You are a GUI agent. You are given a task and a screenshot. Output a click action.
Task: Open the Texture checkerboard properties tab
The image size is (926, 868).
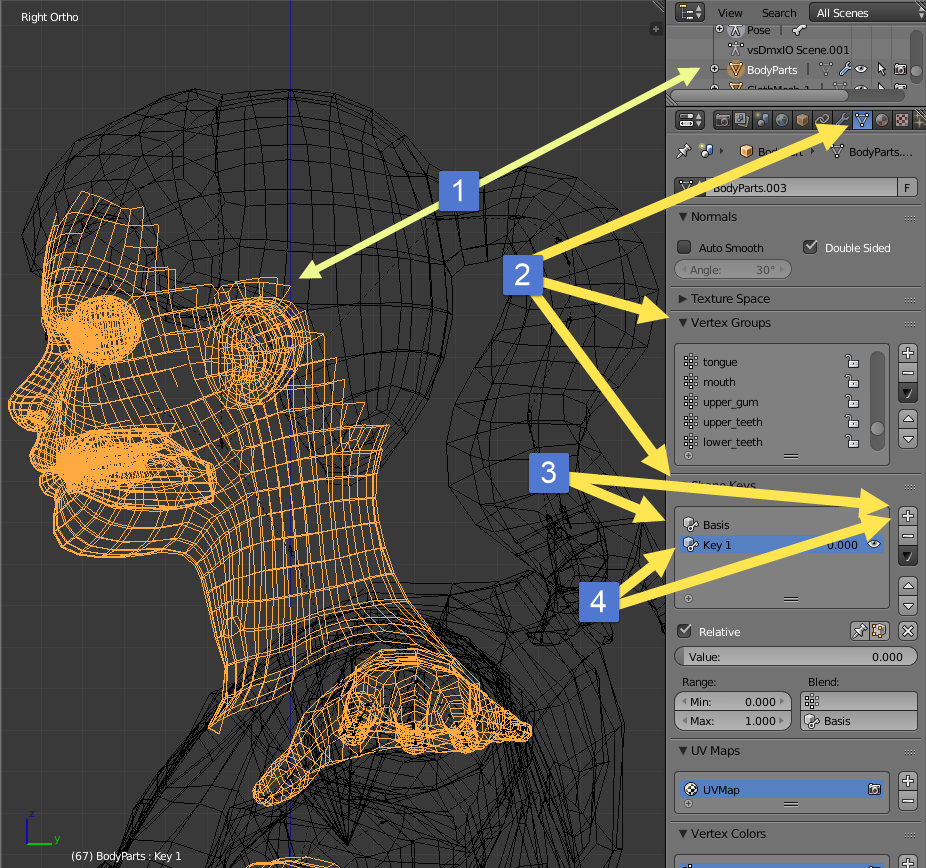[x=901, y=121]
